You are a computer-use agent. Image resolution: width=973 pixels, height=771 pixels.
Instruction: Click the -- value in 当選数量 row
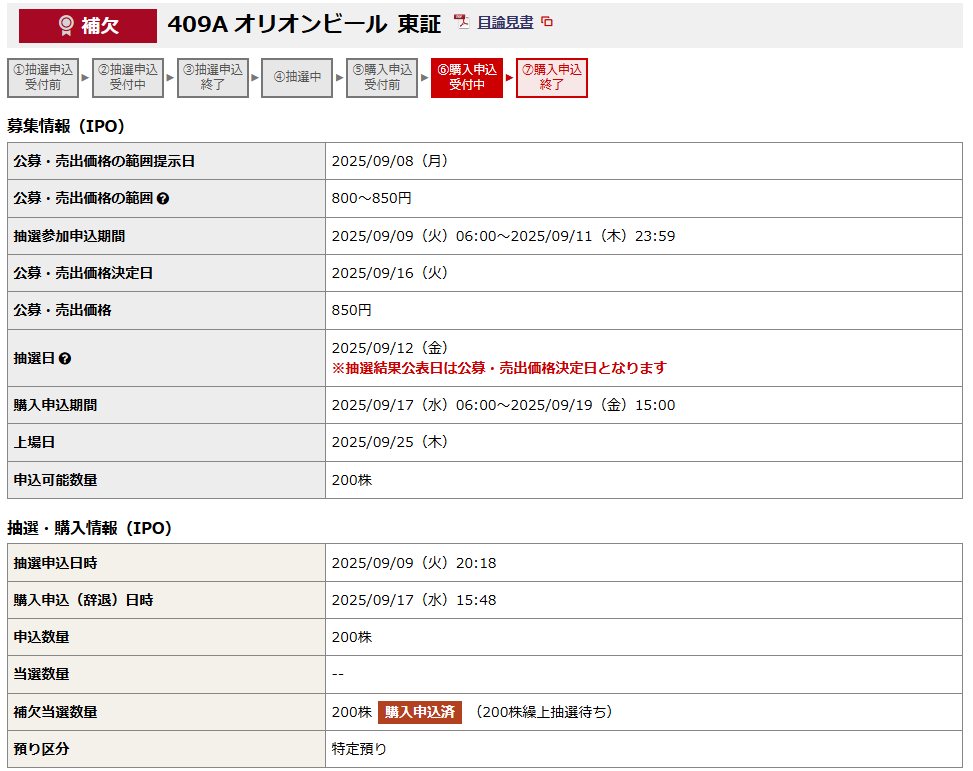pyautogui.click(x=338, y=675)
